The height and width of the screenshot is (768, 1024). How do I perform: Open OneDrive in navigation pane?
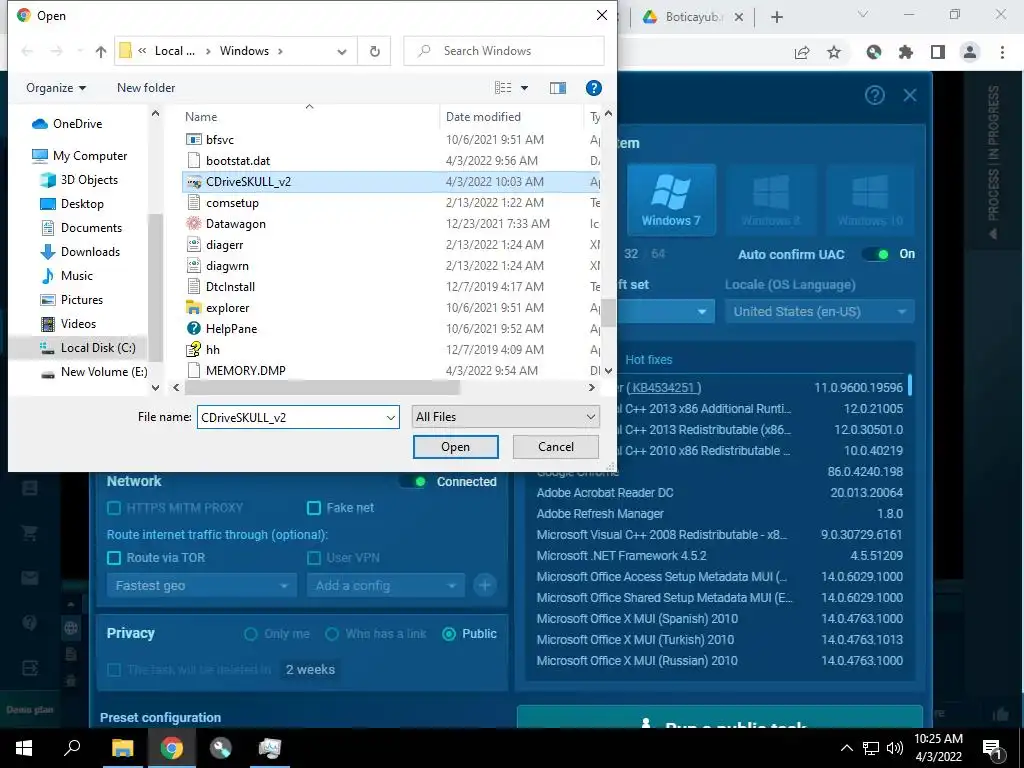click(67, 123)
